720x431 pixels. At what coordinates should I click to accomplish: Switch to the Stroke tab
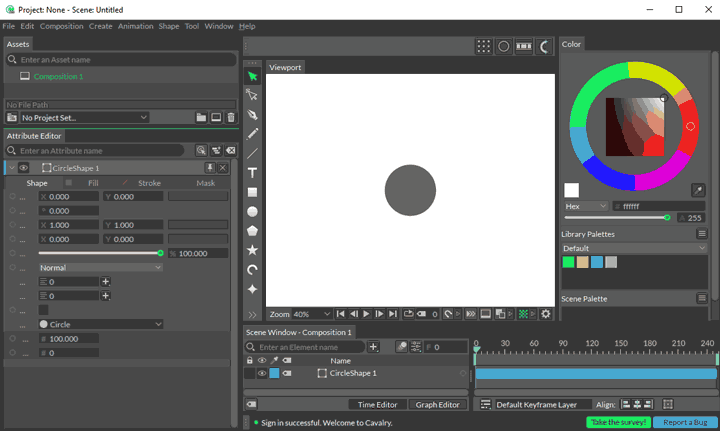tap(149, 183)
